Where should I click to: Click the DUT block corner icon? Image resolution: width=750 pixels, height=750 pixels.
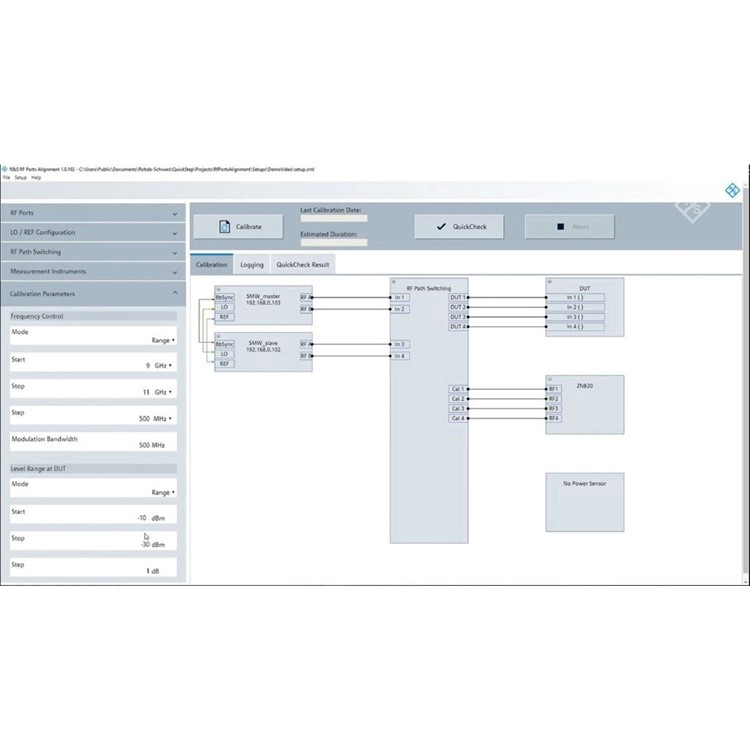tap(550, 282)
